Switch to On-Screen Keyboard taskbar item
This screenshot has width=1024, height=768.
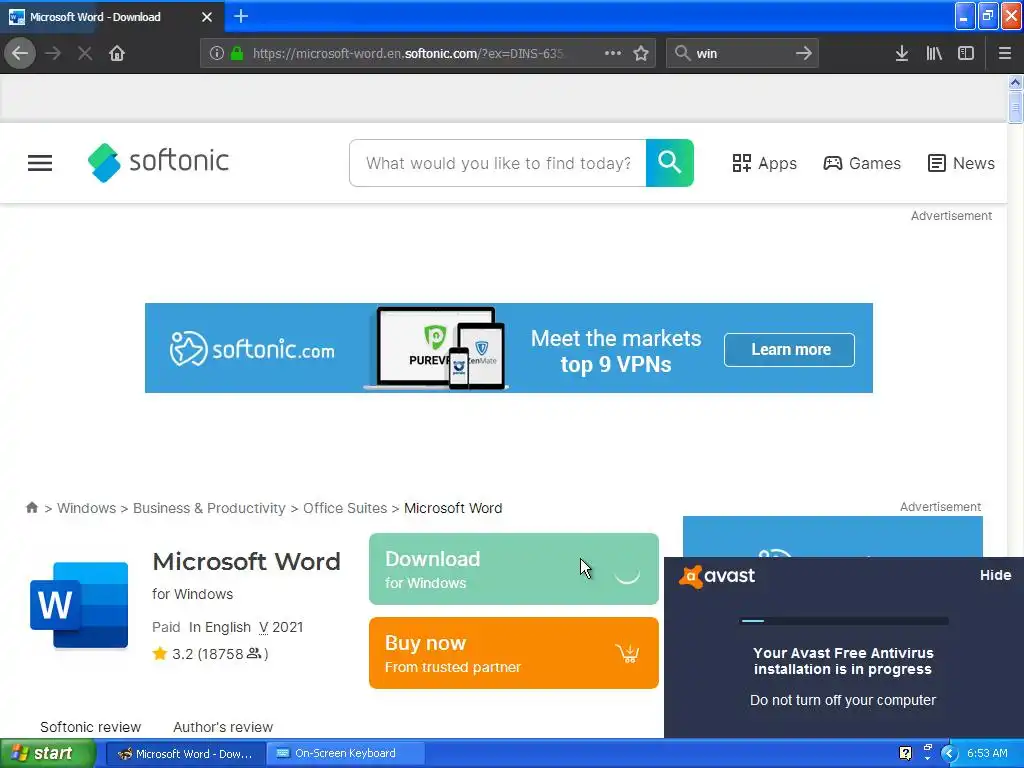point(346,753)
